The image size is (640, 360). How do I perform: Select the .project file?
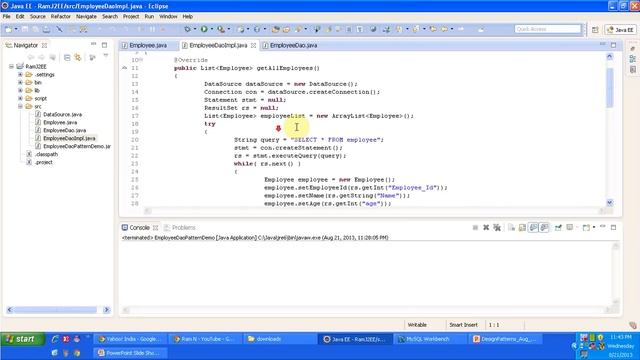click(44, 162)
